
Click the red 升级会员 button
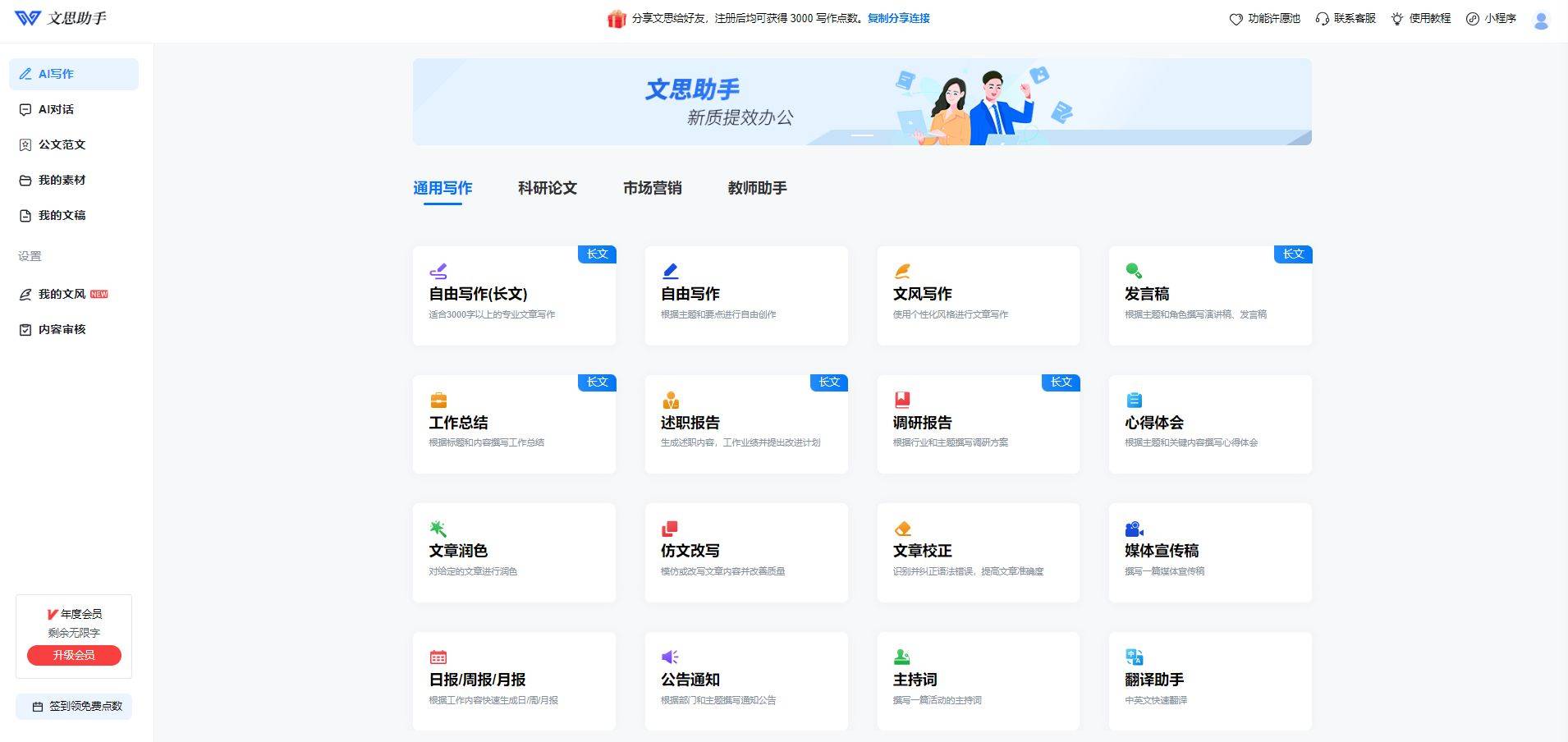click(x=74, y=655)
